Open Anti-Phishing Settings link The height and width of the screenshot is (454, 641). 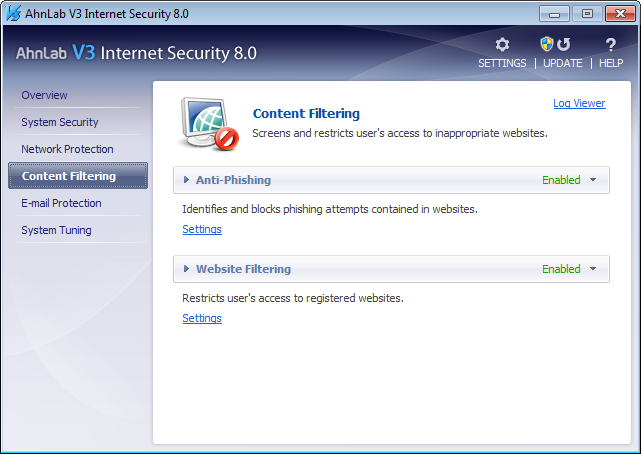click(202, 229)
